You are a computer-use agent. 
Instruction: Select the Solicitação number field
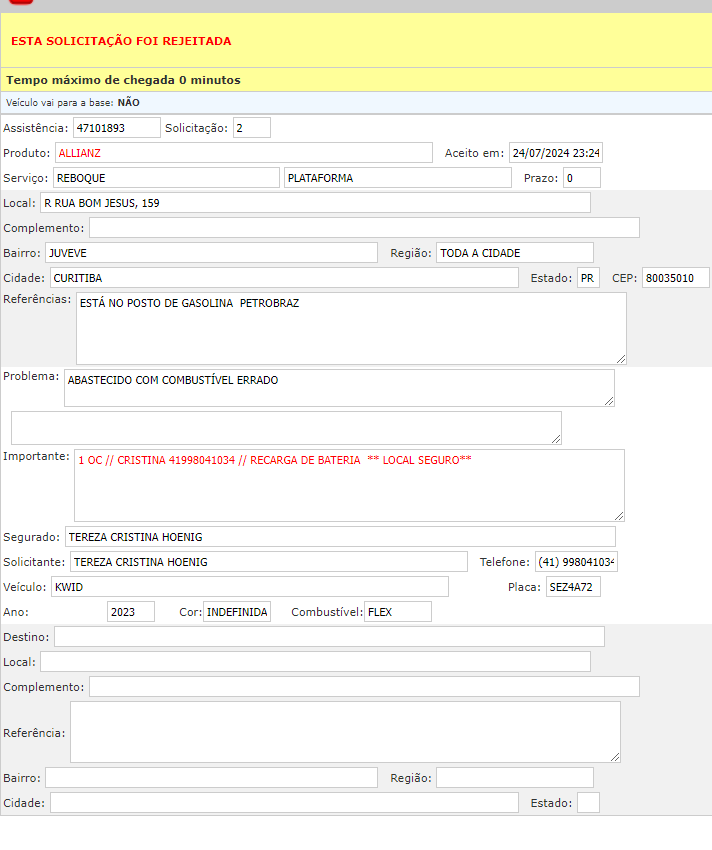[x=251, y=128]
